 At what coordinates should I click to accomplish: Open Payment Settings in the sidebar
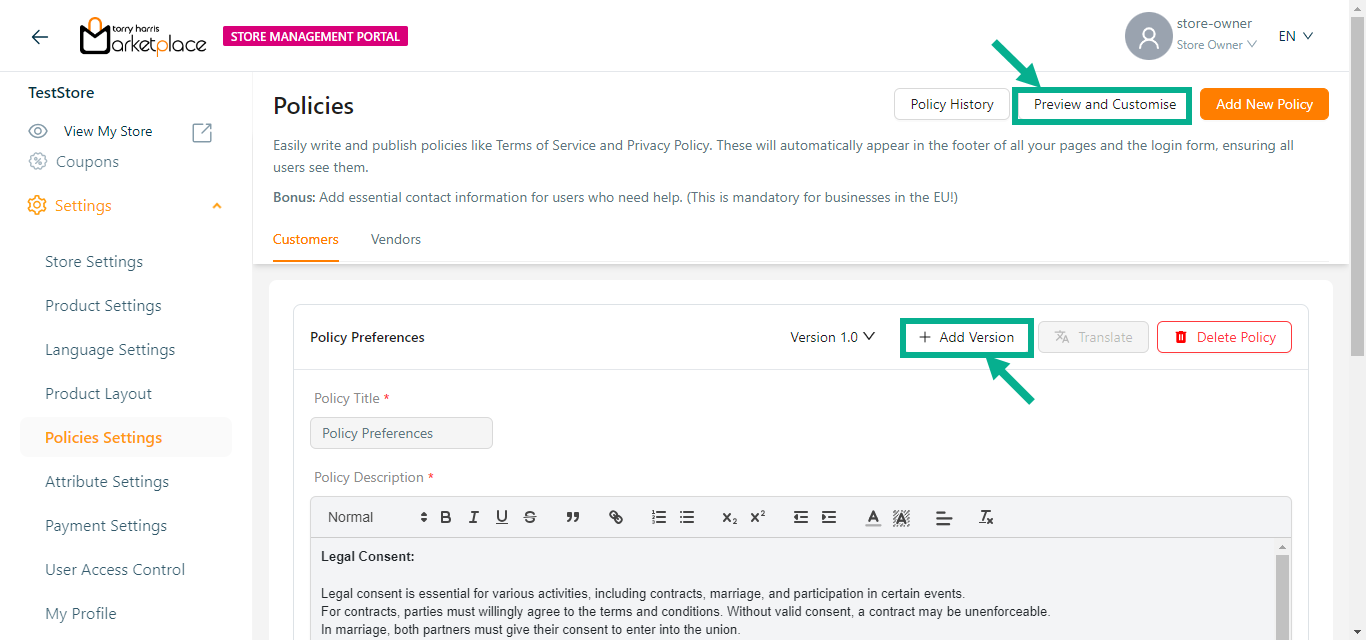tap(106, 526)
